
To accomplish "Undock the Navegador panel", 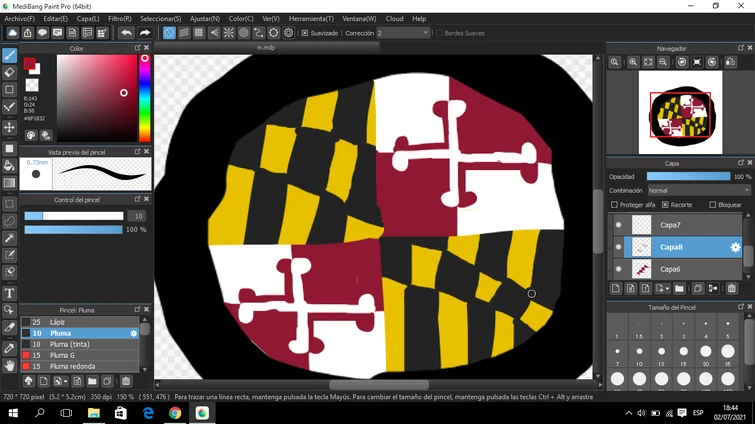I will (741, 48).
